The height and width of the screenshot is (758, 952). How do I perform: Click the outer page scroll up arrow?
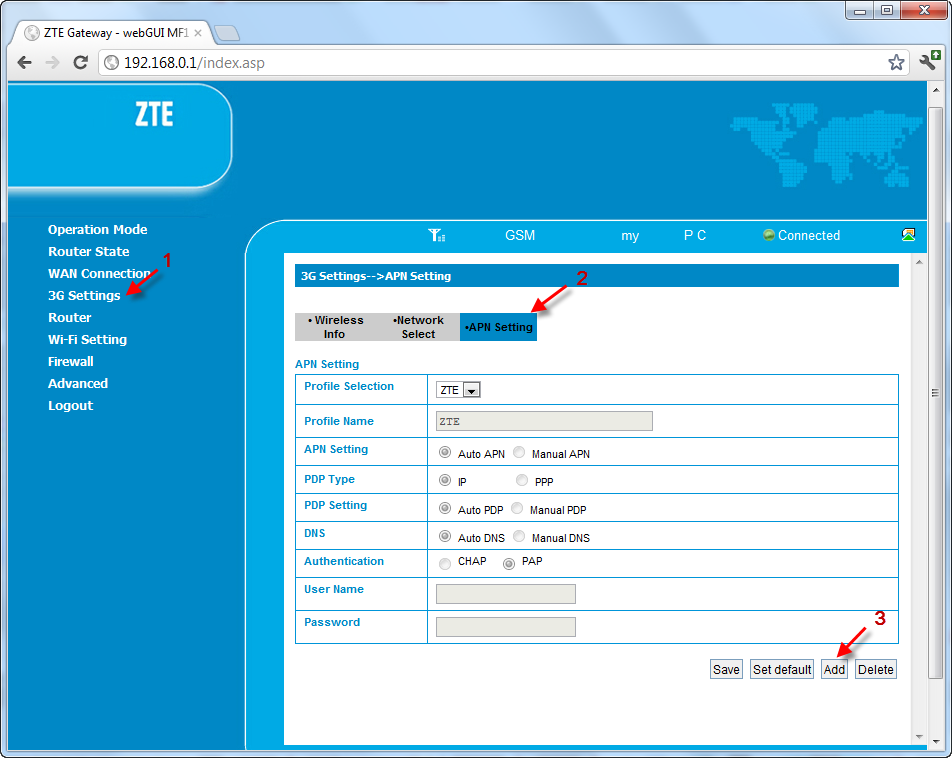(936, 90)
